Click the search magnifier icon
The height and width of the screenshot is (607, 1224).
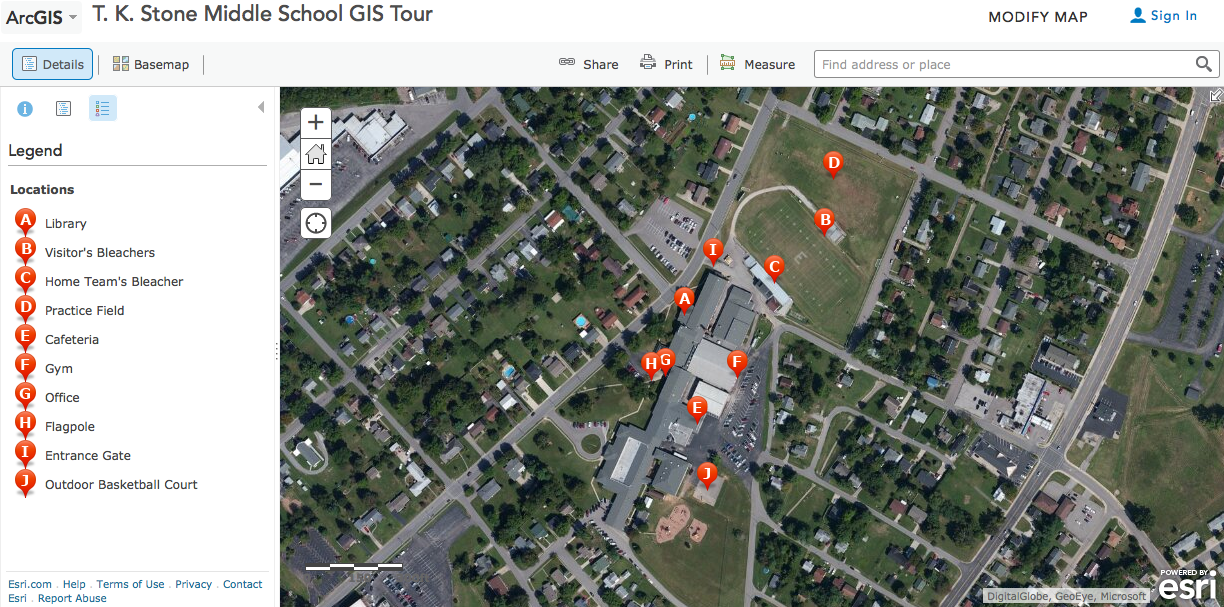[1204, 64]
